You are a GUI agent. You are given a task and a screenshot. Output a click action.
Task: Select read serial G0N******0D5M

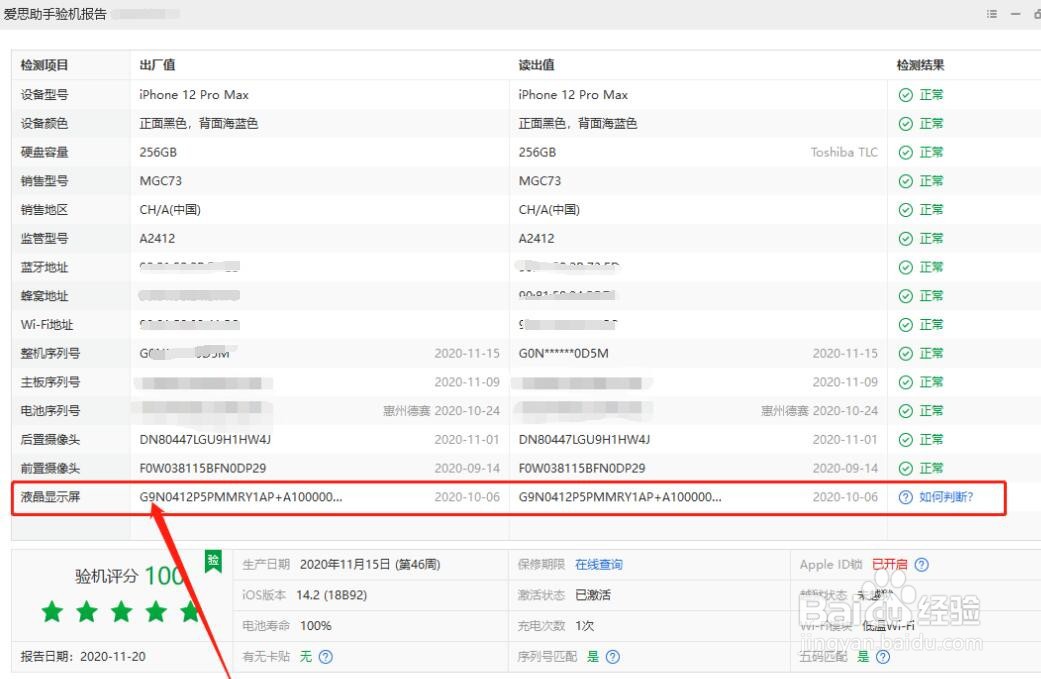point(564,354)
